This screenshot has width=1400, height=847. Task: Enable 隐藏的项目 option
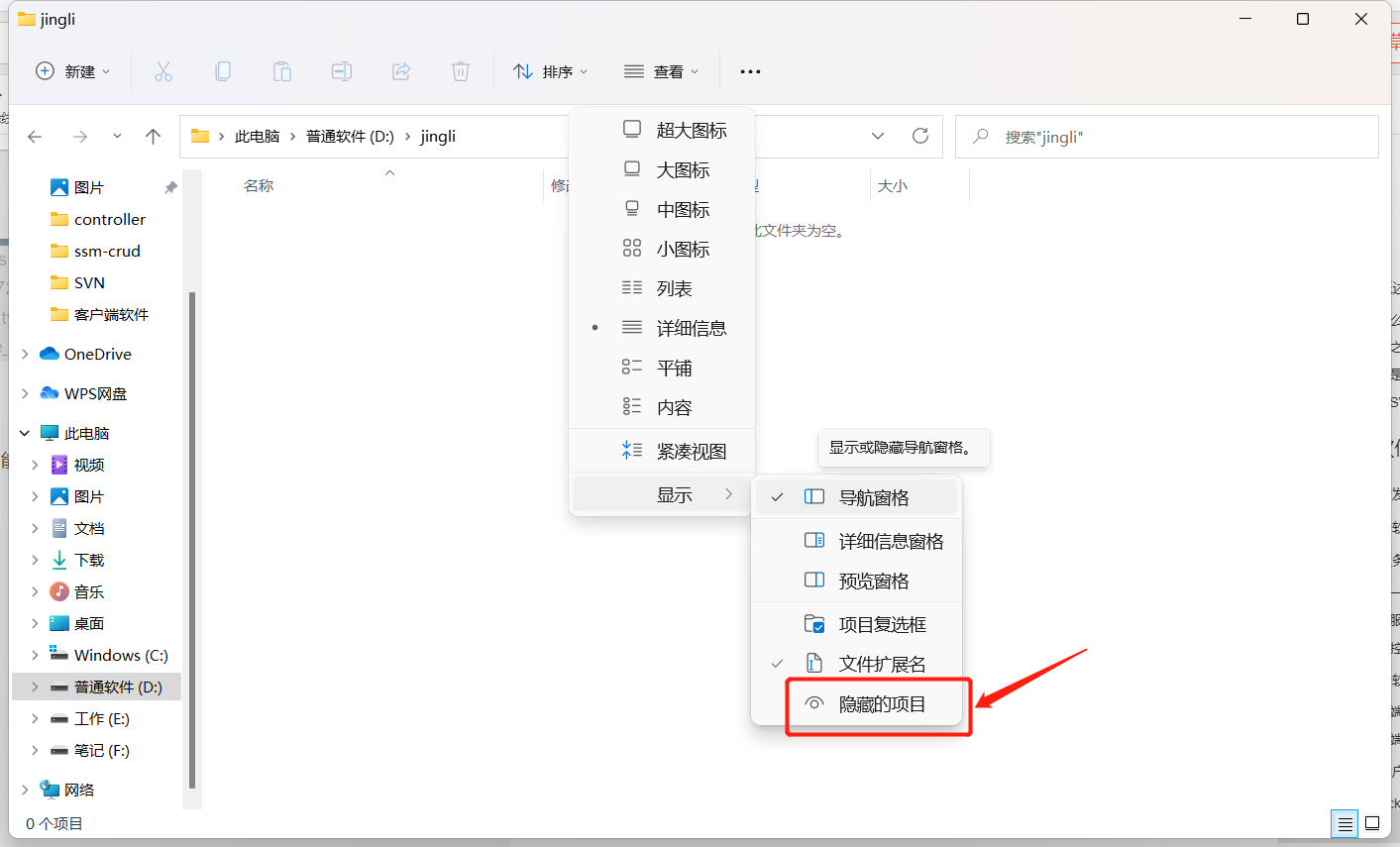coord(857,704)
